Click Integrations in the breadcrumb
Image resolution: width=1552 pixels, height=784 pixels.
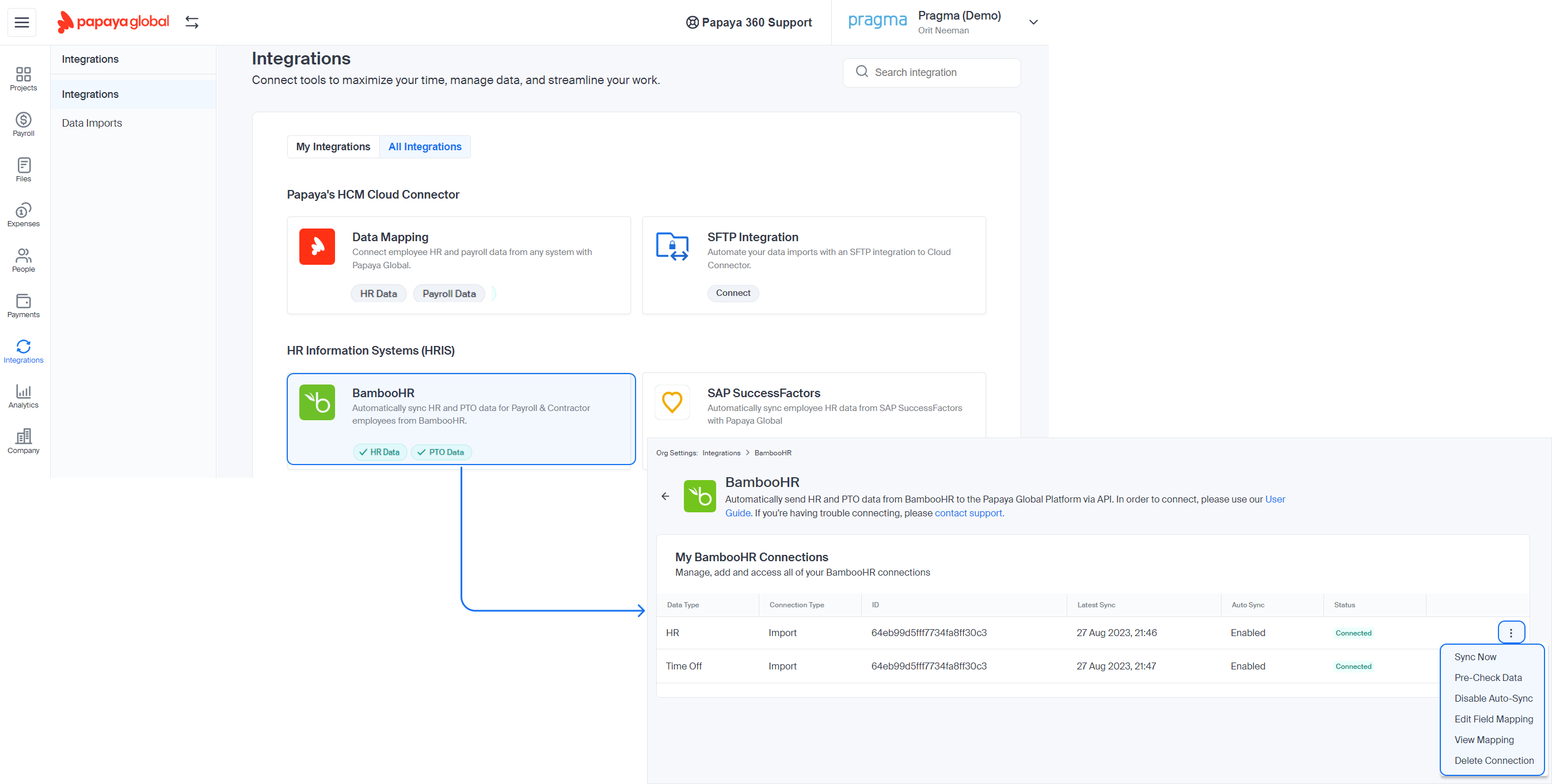click(x=721, y=452)
